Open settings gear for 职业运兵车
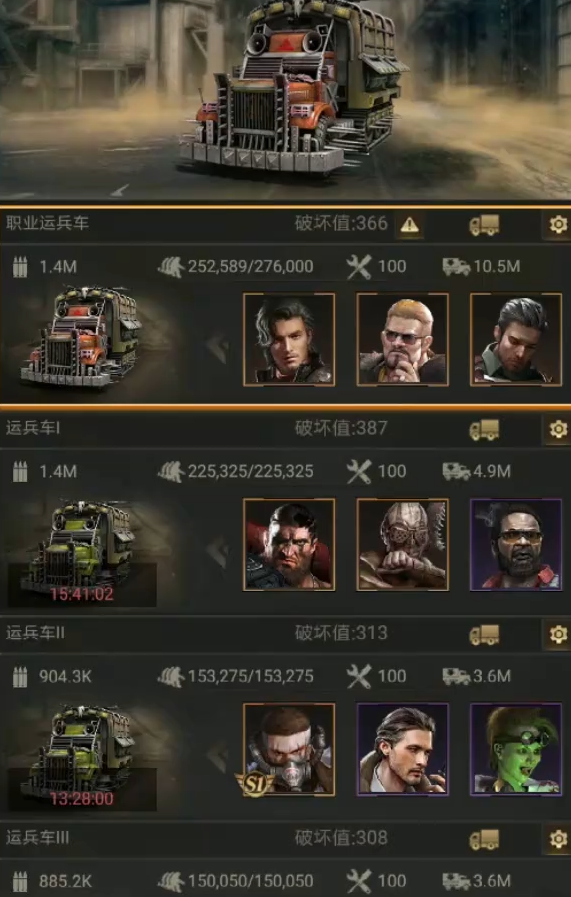The image size is (571, 897). pos(558,224)
